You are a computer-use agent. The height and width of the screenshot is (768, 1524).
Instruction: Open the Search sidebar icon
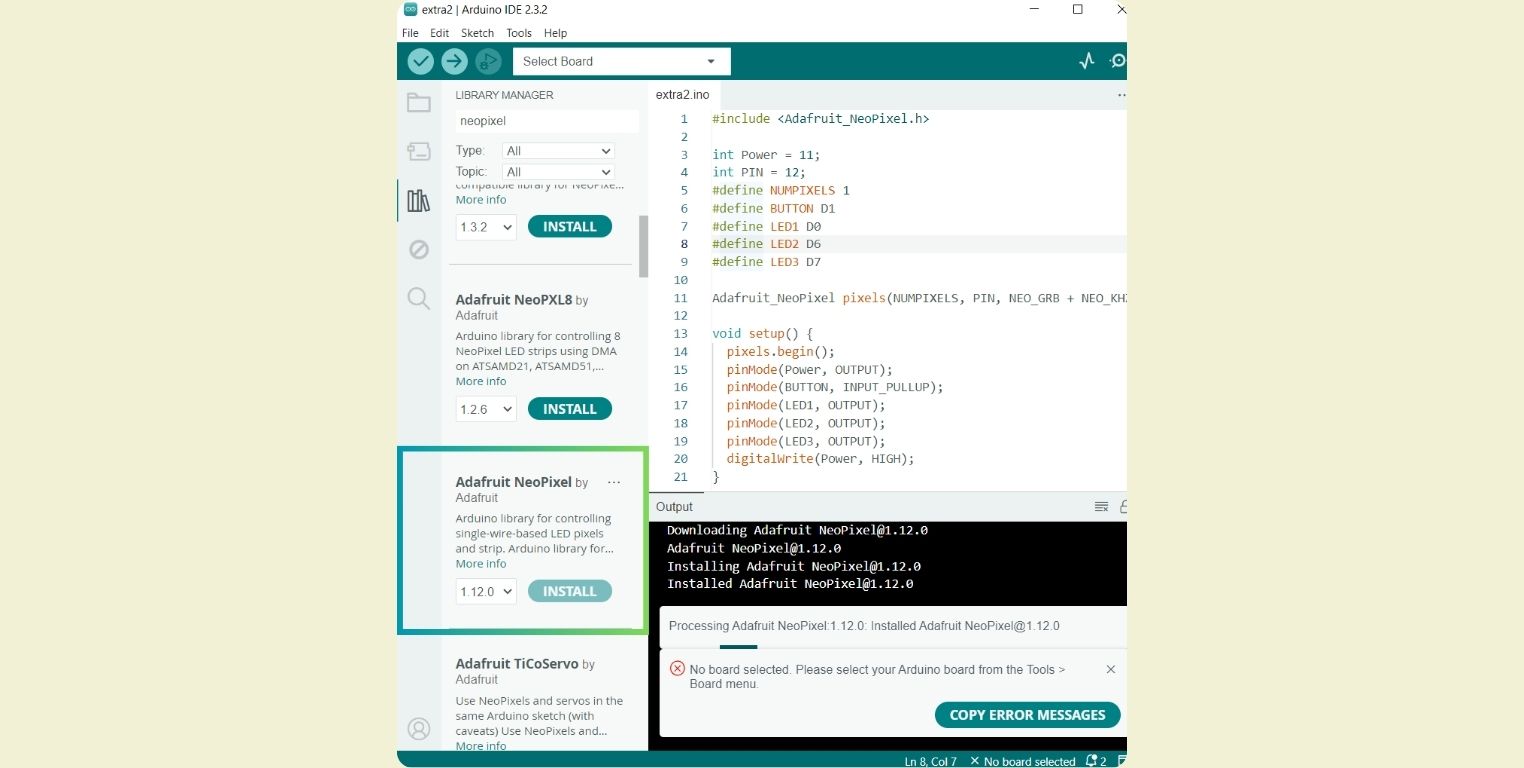tap(419, 298)
